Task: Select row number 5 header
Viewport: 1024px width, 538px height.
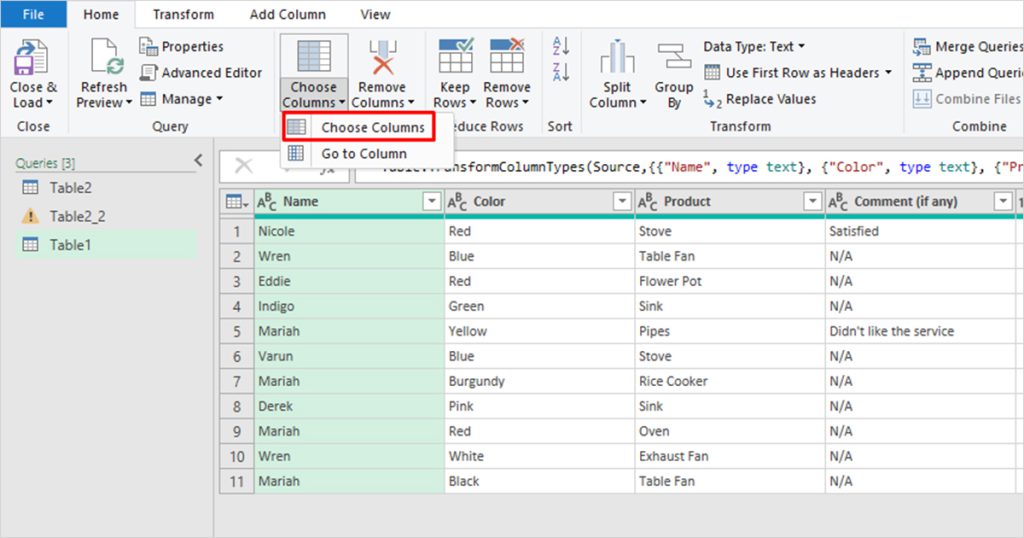Action: [x=237, y=331]
